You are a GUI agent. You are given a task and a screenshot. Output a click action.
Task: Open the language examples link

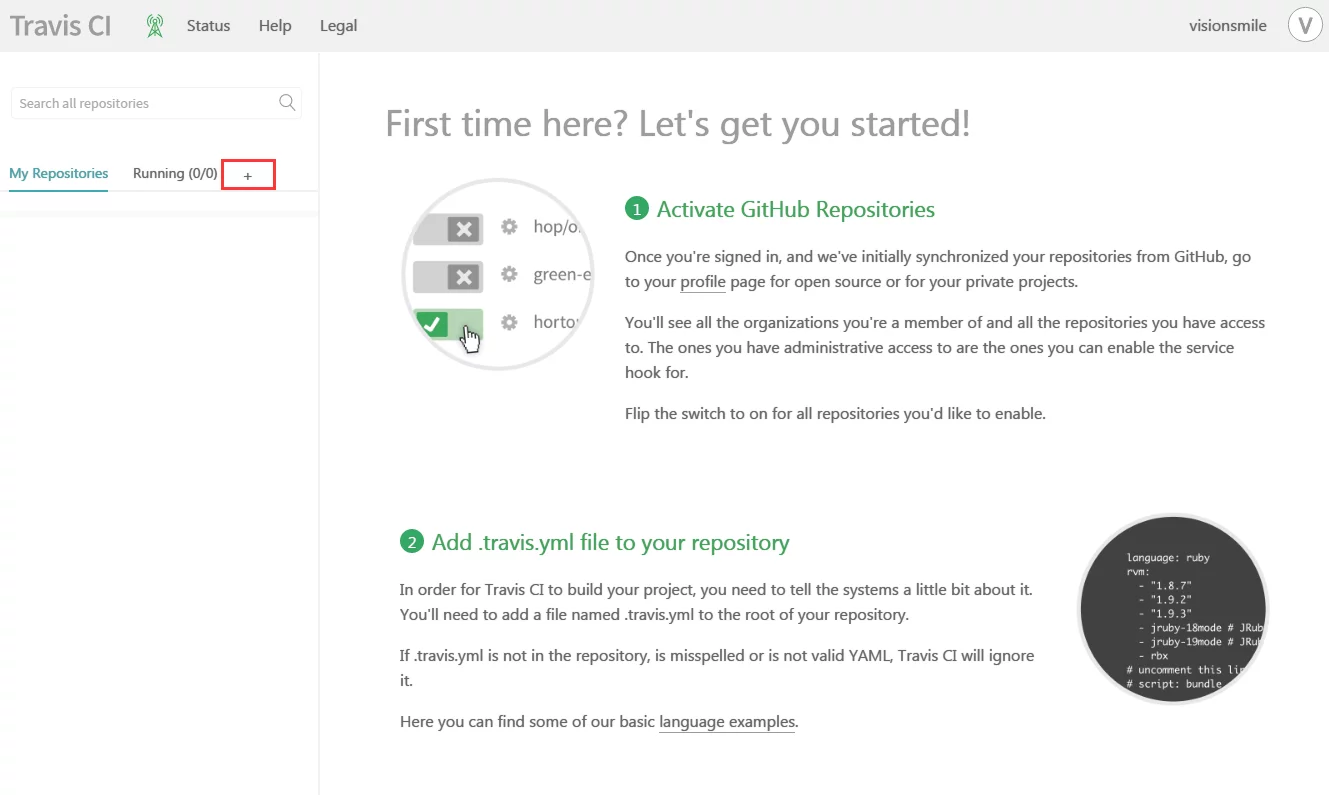[727, 721]
